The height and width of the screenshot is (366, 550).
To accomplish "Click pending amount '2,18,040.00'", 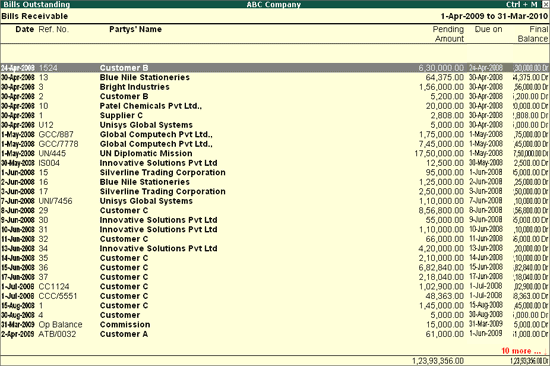I will pos(441,277).
